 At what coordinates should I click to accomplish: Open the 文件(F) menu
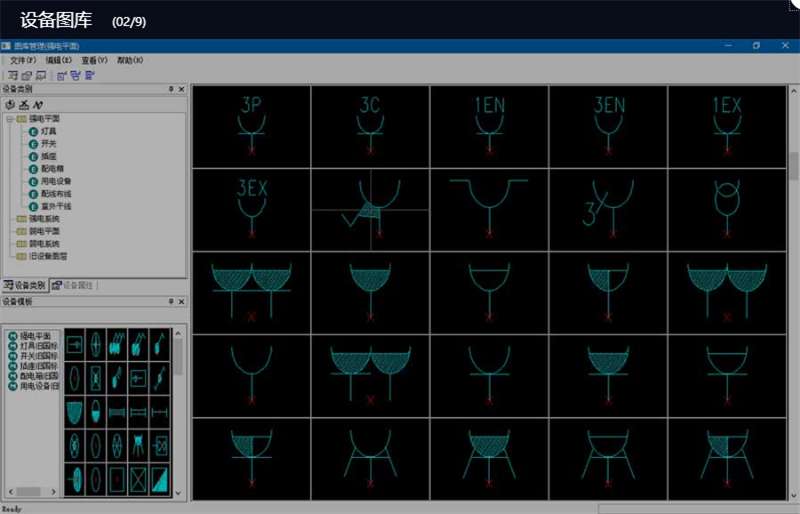23,60
